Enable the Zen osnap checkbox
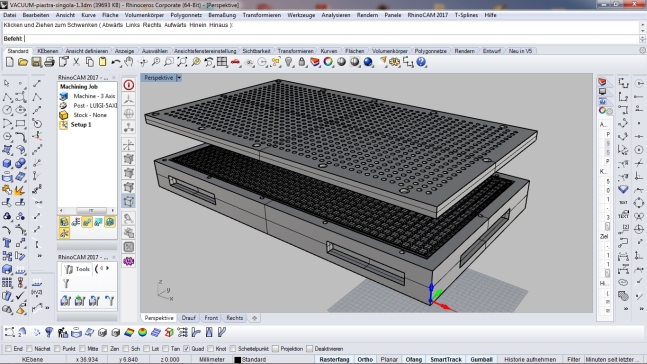This screenshot has width=647, height=364. [105, 349]
